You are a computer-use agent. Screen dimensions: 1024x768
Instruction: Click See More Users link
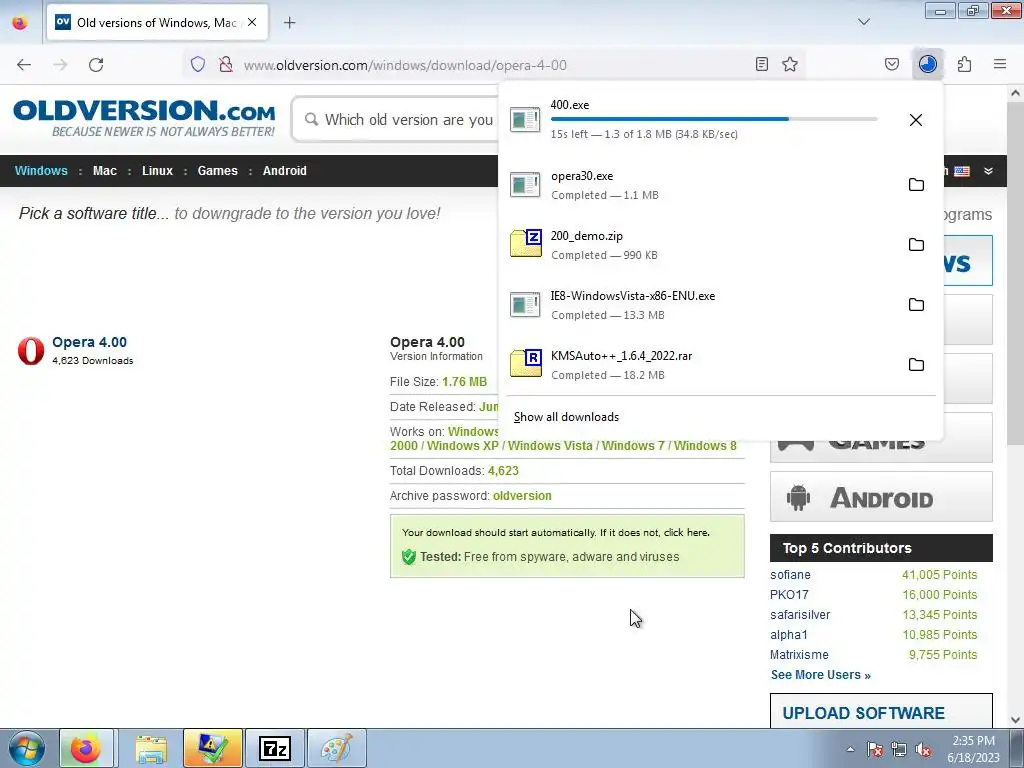point(820,675)
